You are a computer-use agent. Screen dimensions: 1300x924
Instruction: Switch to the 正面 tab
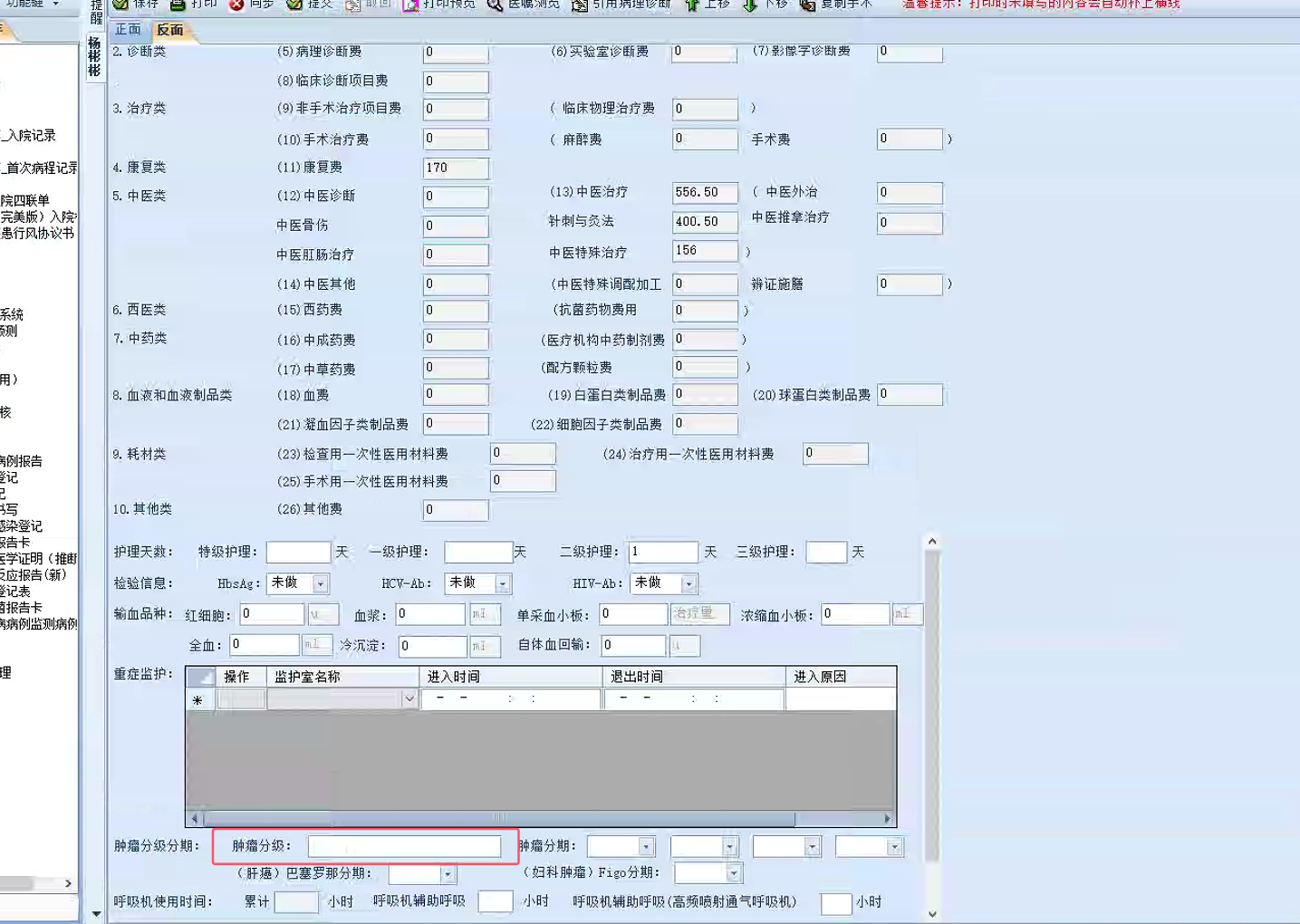point(128,30)
